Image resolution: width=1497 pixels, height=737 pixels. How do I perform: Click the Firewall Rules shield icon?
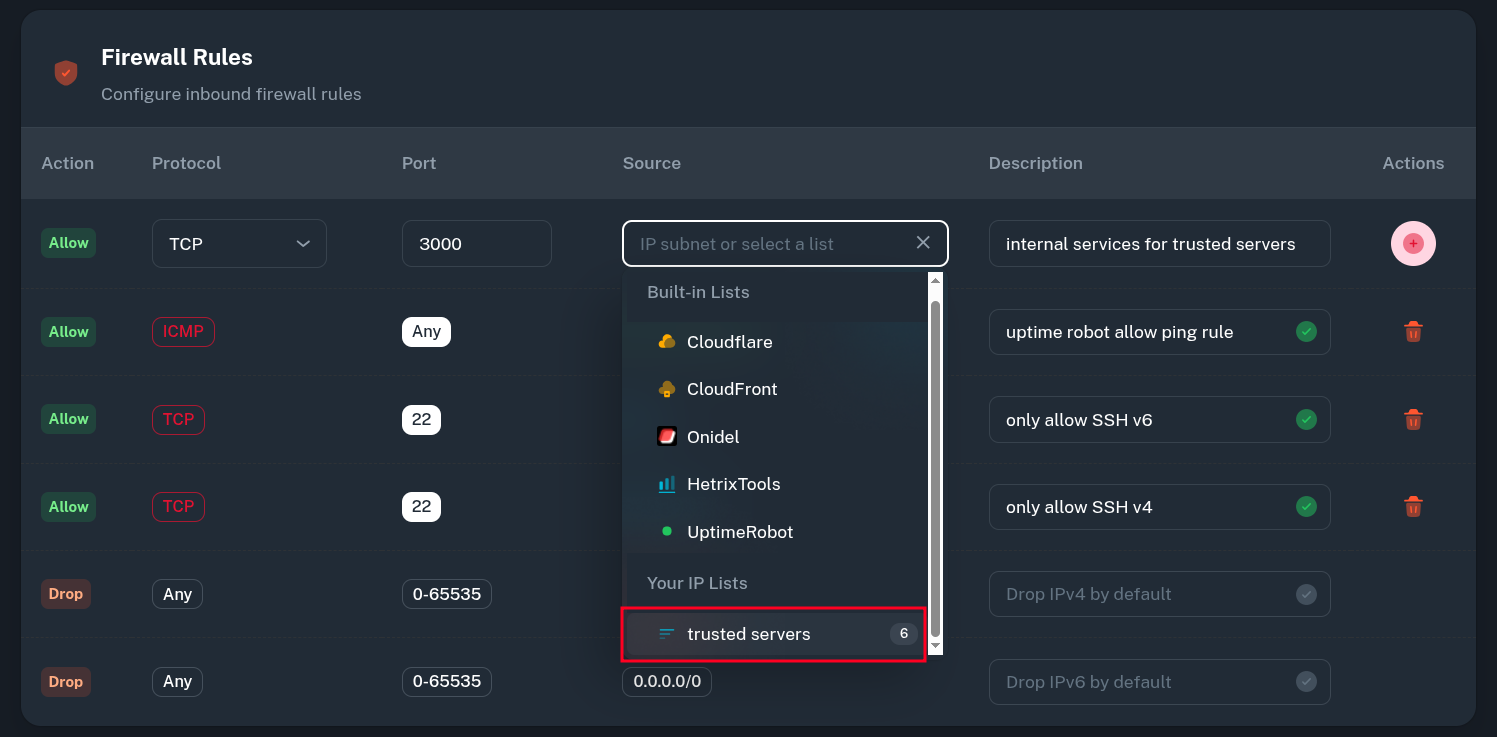click(x=66, y=73)
